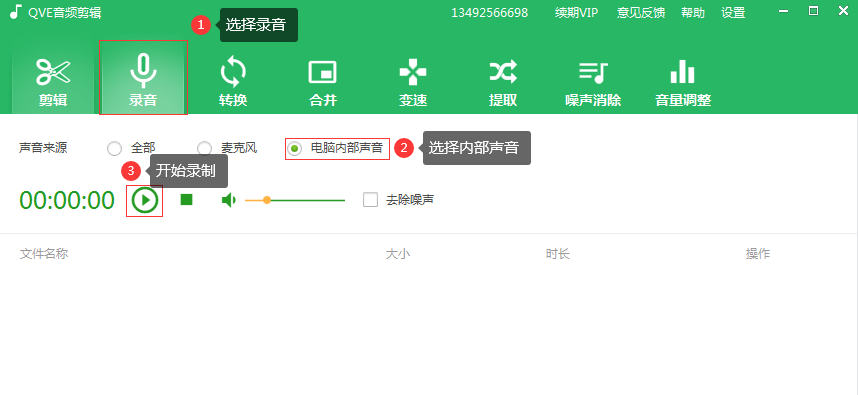
Task: Click account number 13492566698
Action: pos(489,13)
